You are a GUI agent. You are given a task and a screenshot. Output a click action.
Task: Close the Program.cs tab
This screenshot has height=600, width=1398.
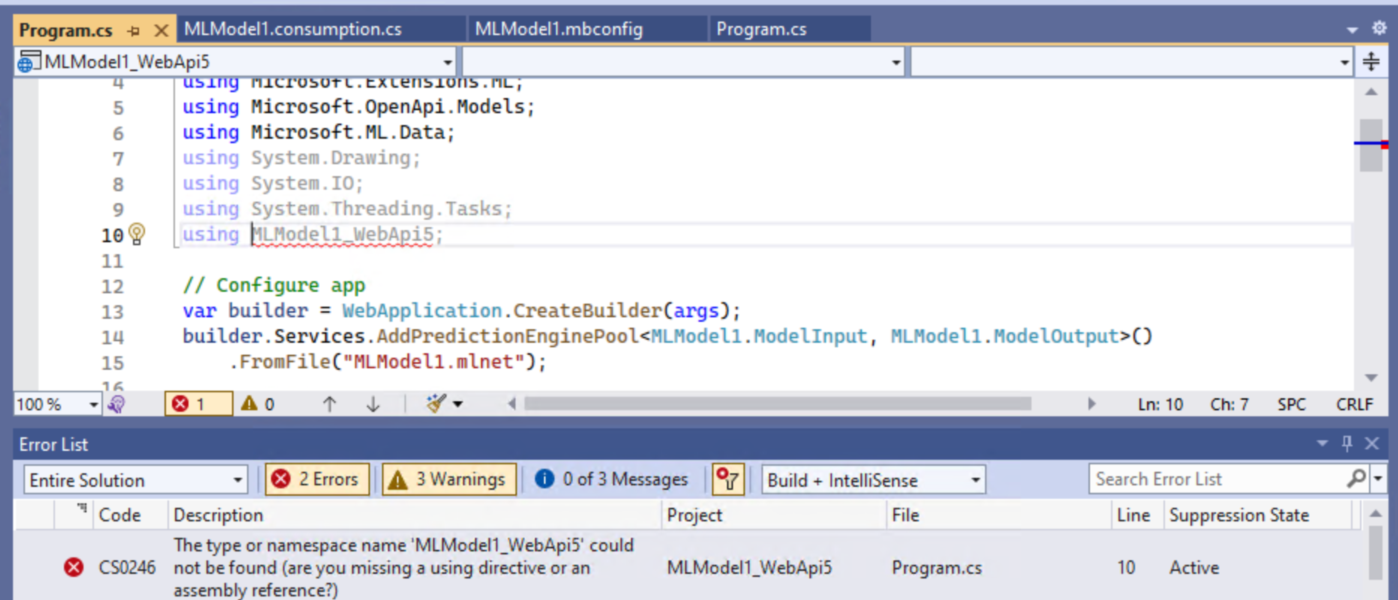pos(162,30)
